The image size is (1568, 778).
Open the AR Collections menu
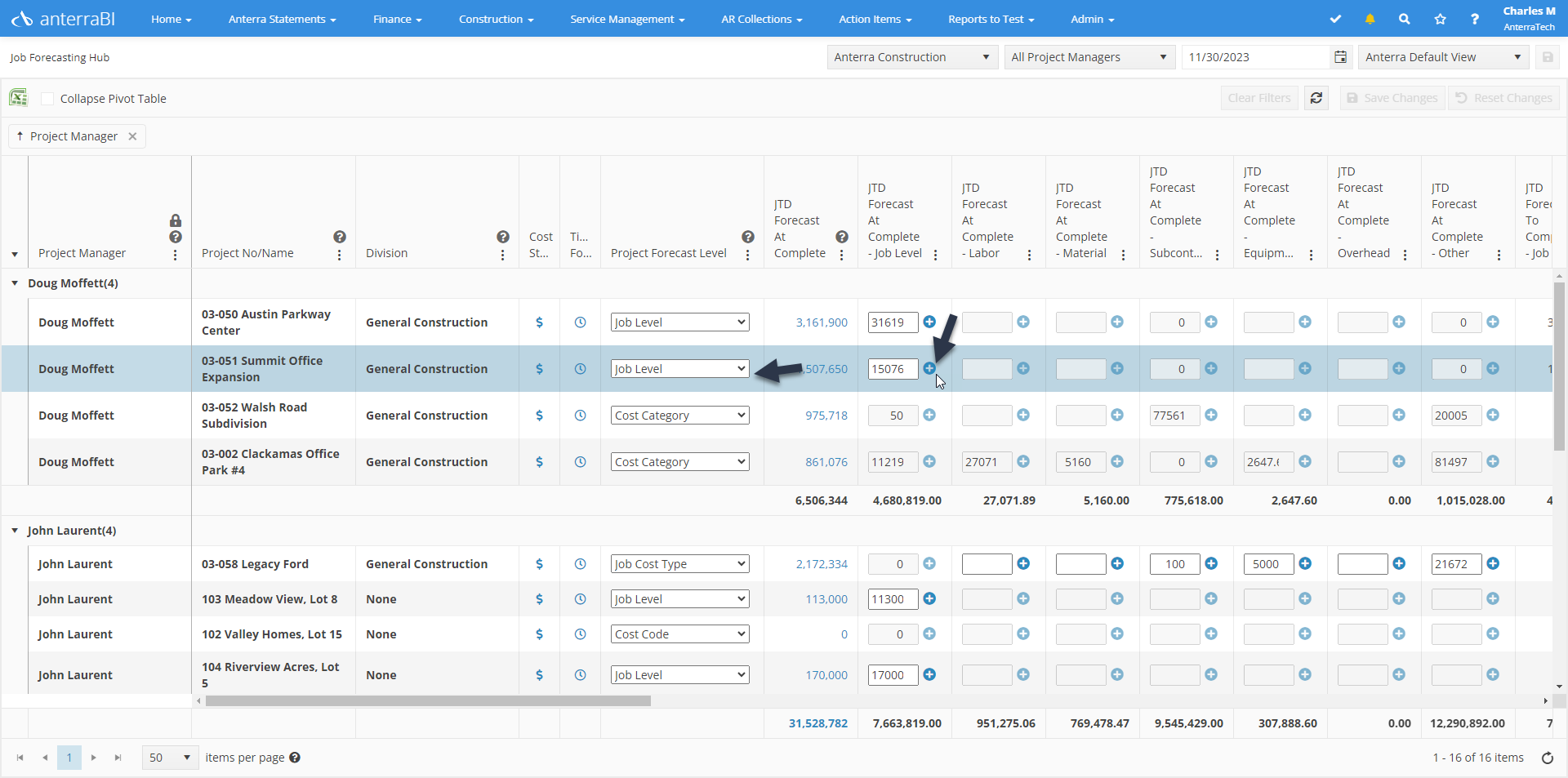tap(761, 19)
